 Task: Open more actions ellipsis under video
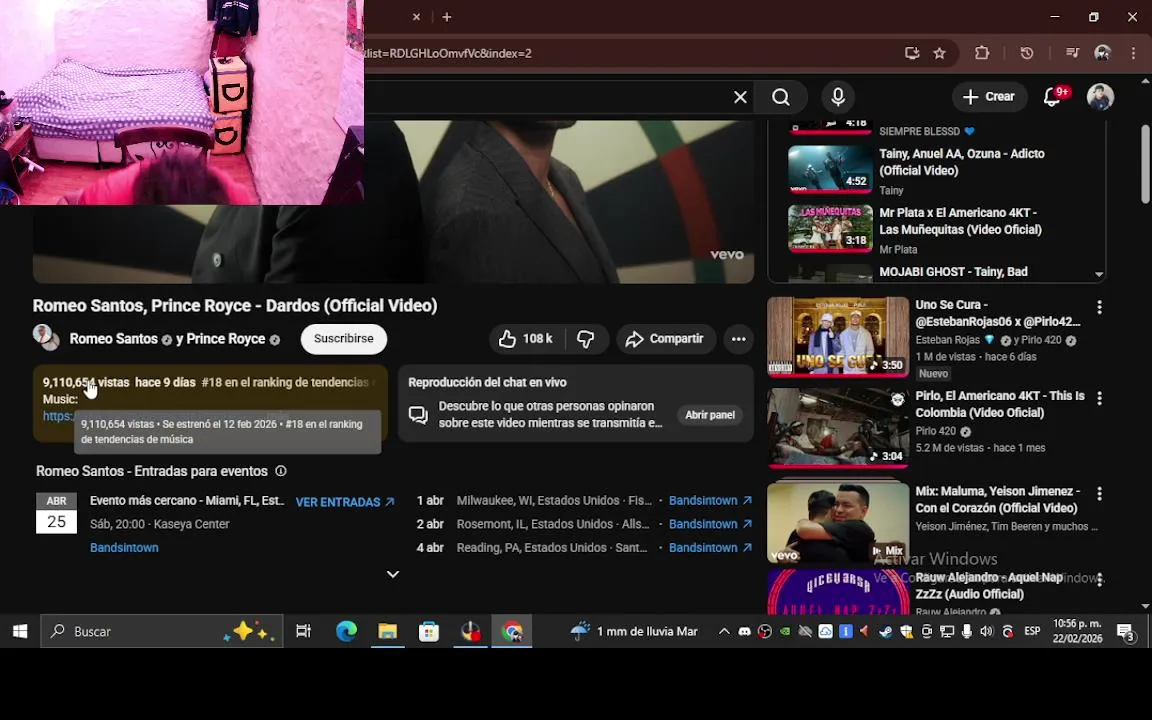(738, 339)
